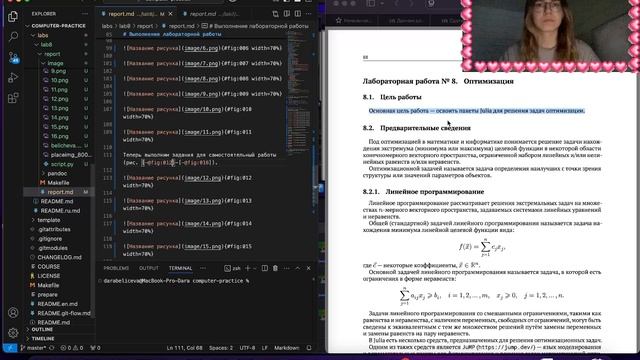Image resolution: width=640 pixels, height=360 pixels.
Task: Open terminal panel more actions ellipsis
Action: [287, 268]
